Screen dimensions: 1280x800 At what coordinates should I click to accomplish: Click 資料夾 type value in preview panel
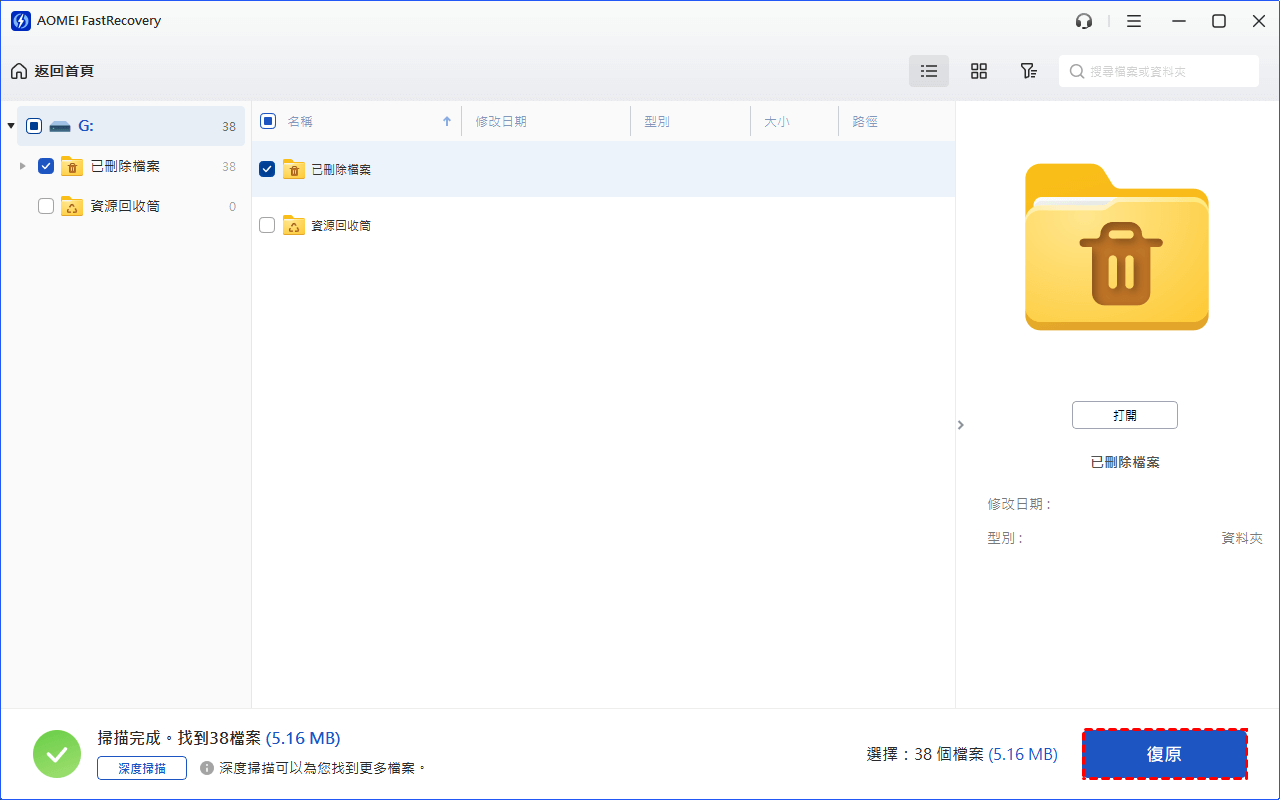(1242, 538)
